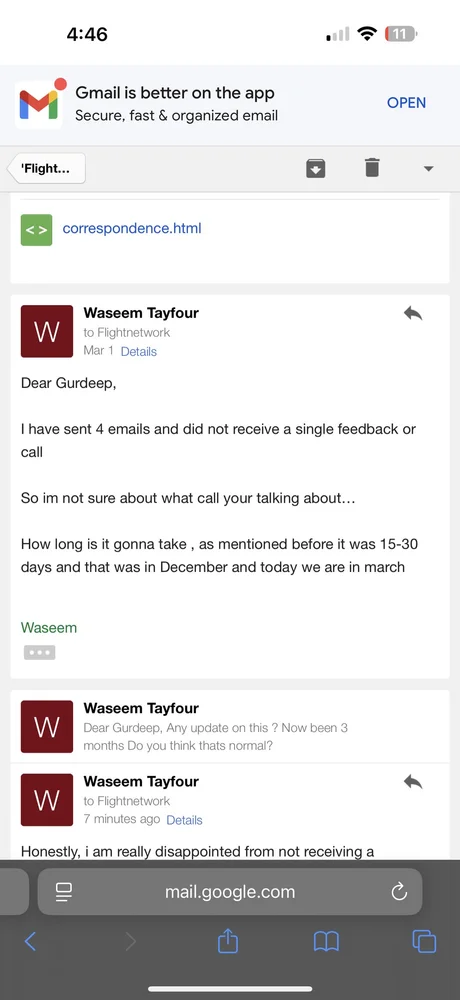Show Details of 7 minutes ago message

coord(184,820)
